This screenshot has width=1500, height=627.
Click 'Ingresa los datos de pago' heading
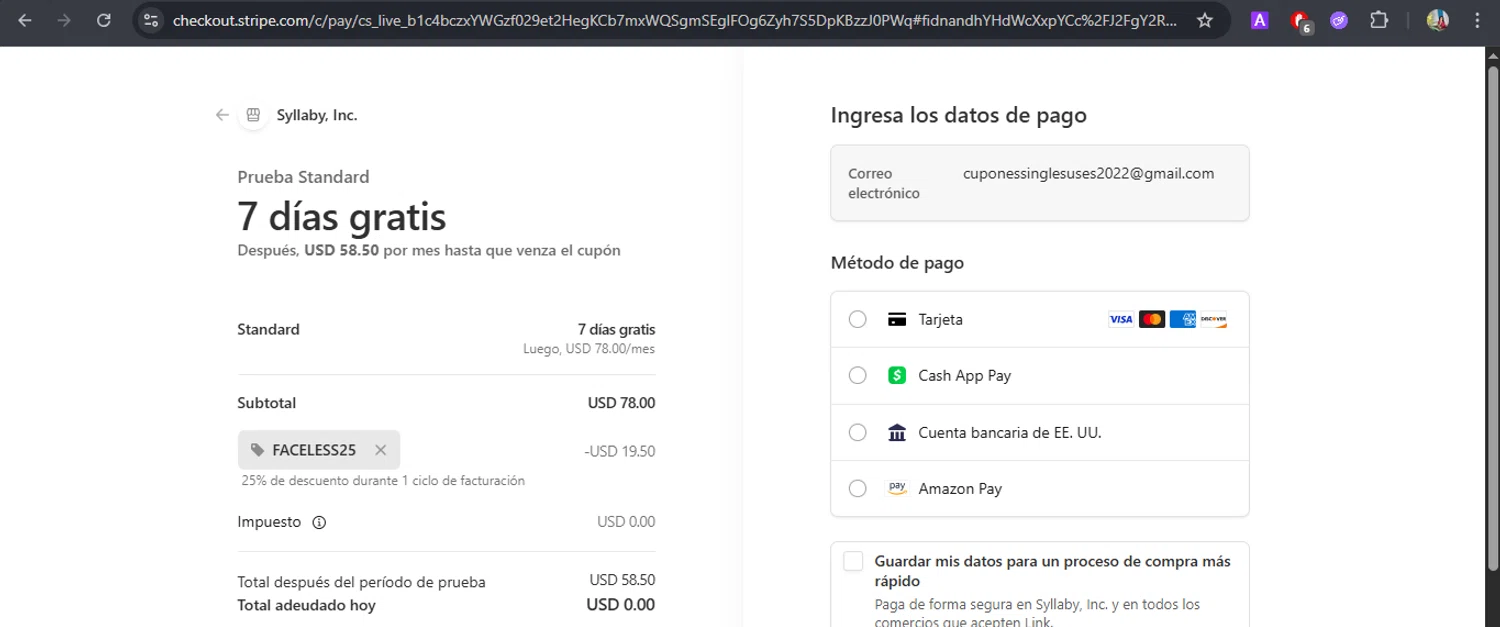pyautogui.click(x=958, y=115)
